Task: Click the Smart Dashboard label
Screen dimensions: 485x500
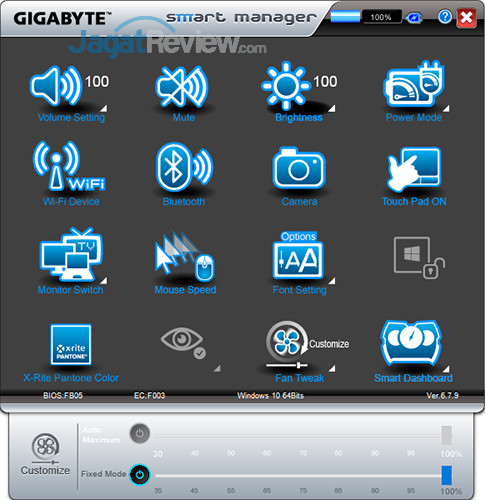Action: (x=413, y=378)
